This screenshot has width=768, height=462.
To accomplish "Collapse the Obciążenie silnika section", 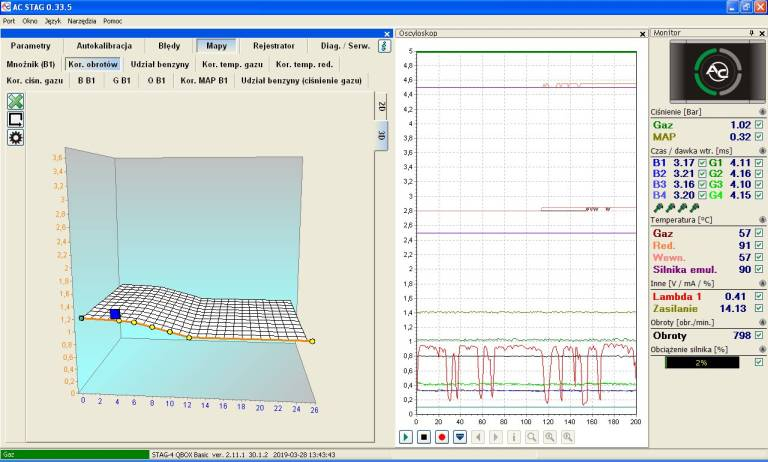I will (x=762, y=349).
